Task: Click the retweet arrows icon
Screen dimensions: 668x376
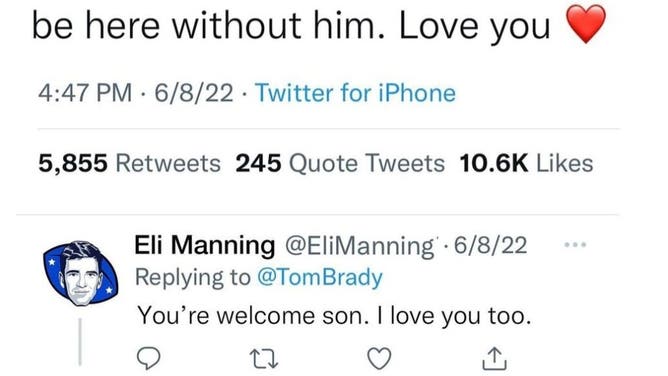Action: point(264,359)
